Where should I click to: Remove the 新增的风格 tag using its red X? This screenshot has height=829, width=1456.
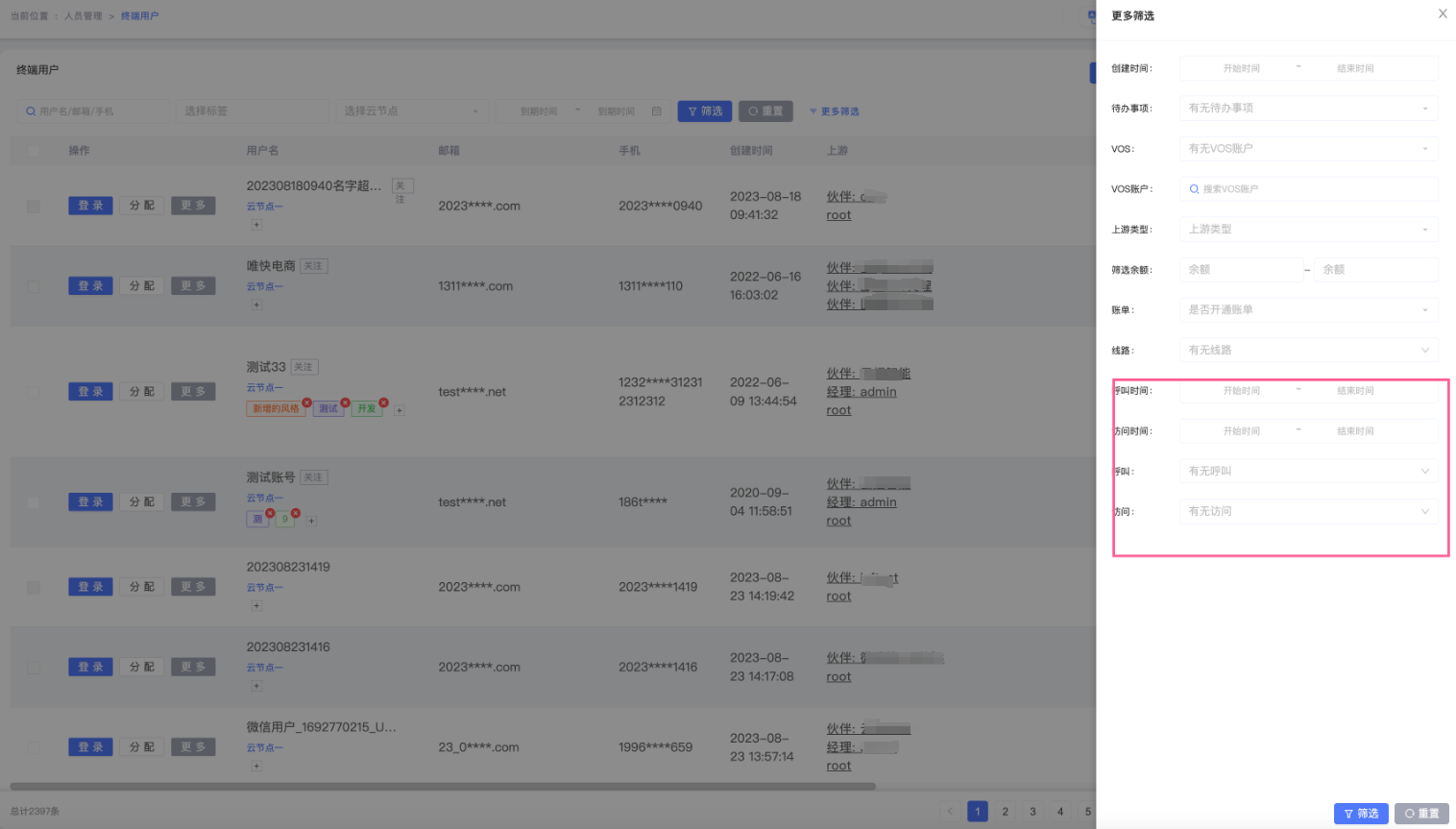pyautogui.click(x=306, y=402)
